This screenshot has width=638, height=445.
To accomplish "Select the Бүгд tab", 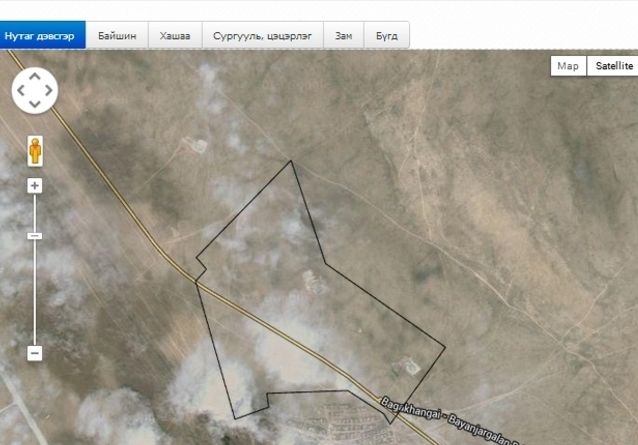I will click(x=386, y=35).
